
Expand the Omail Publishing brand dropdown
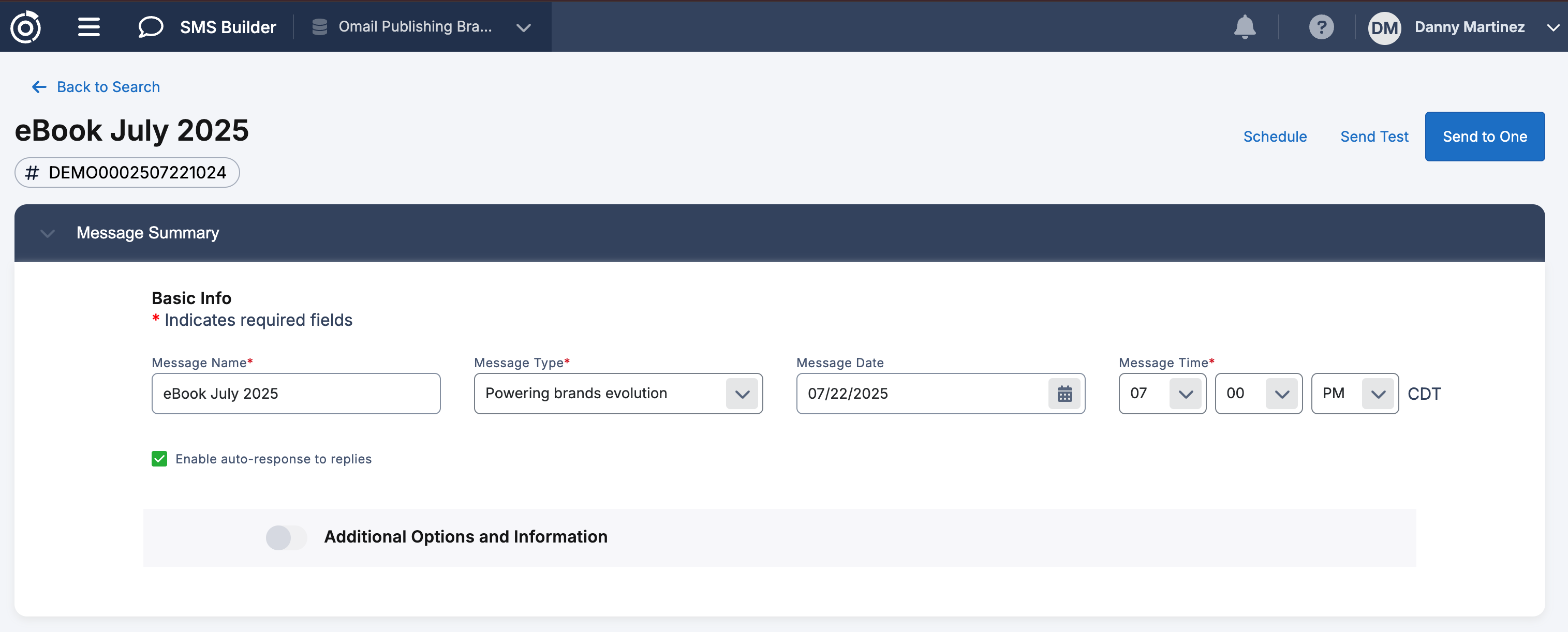pyautogui.click(x=524, y=27)
